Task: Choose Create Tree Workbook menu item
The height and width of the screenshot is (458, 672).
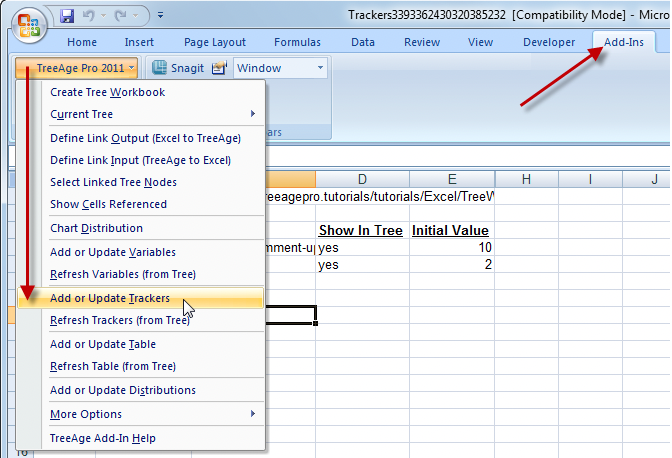Action: (x=141, y=92)
